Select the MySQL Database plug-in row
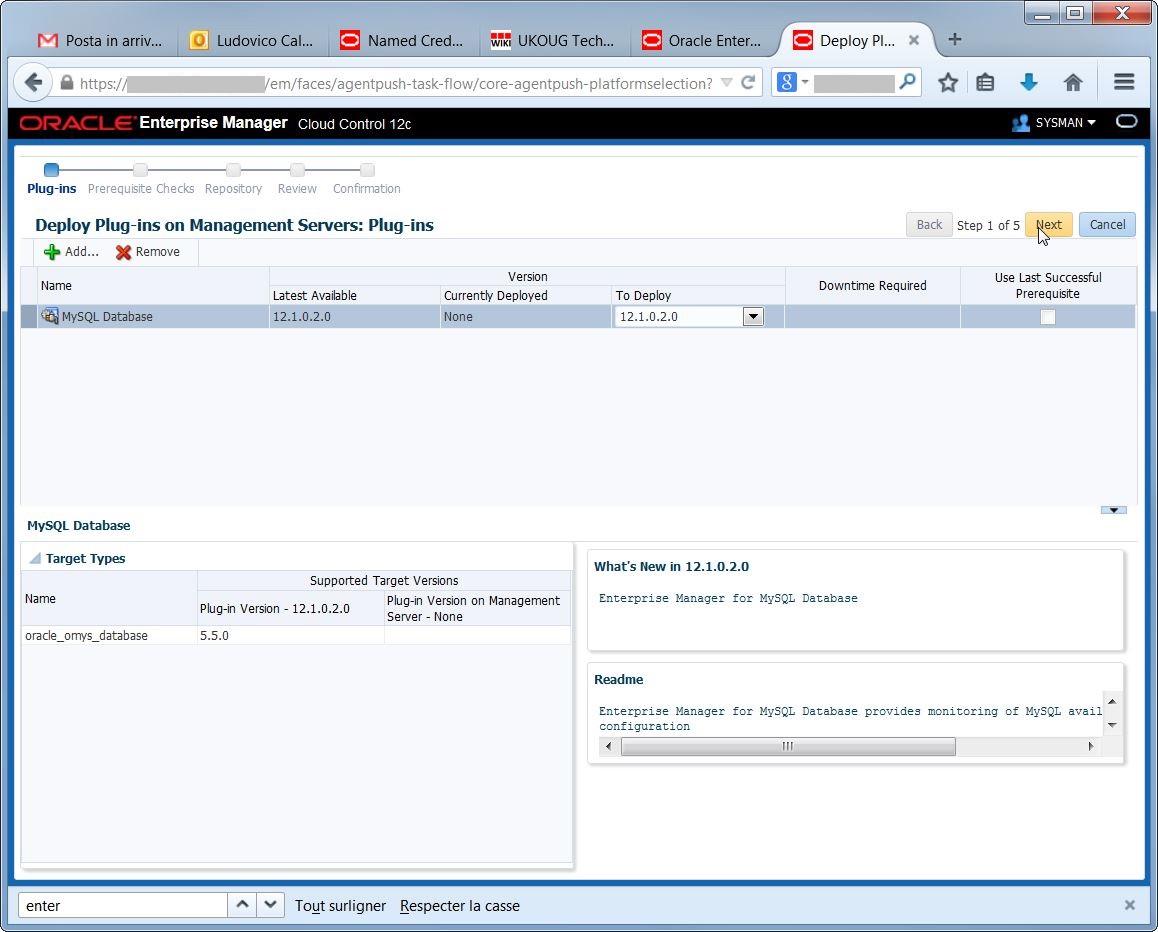This screenshot has height=932, width=1158. 578,317
